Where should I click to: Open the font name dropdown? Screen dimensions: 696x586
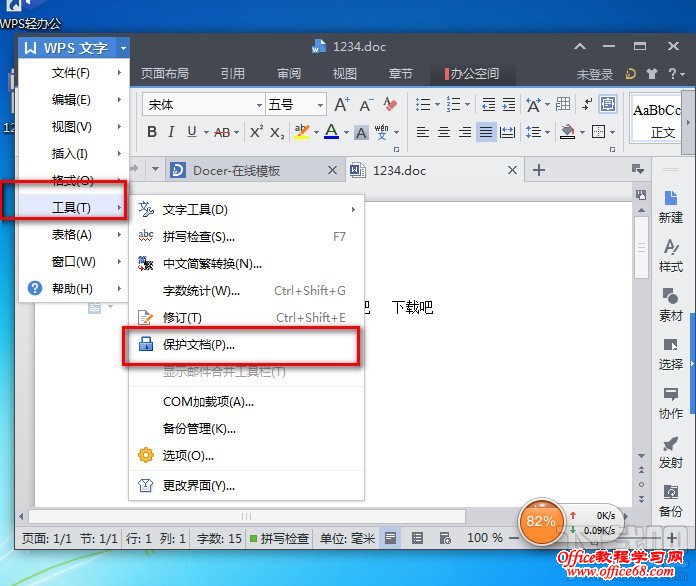click(x=259, y=105)
